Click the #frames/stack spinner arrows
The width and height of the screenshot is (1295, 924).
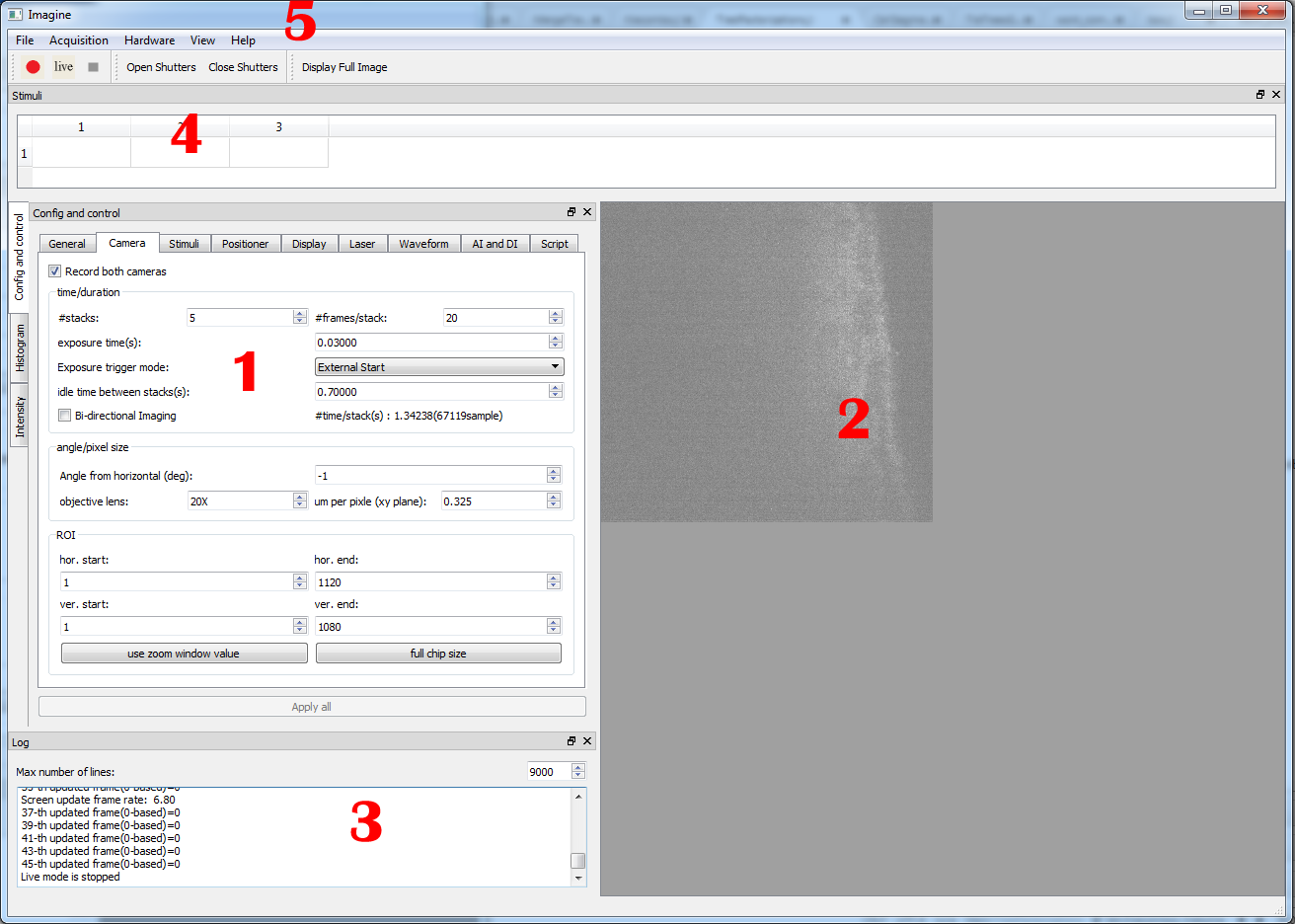[x=556, y=318]
